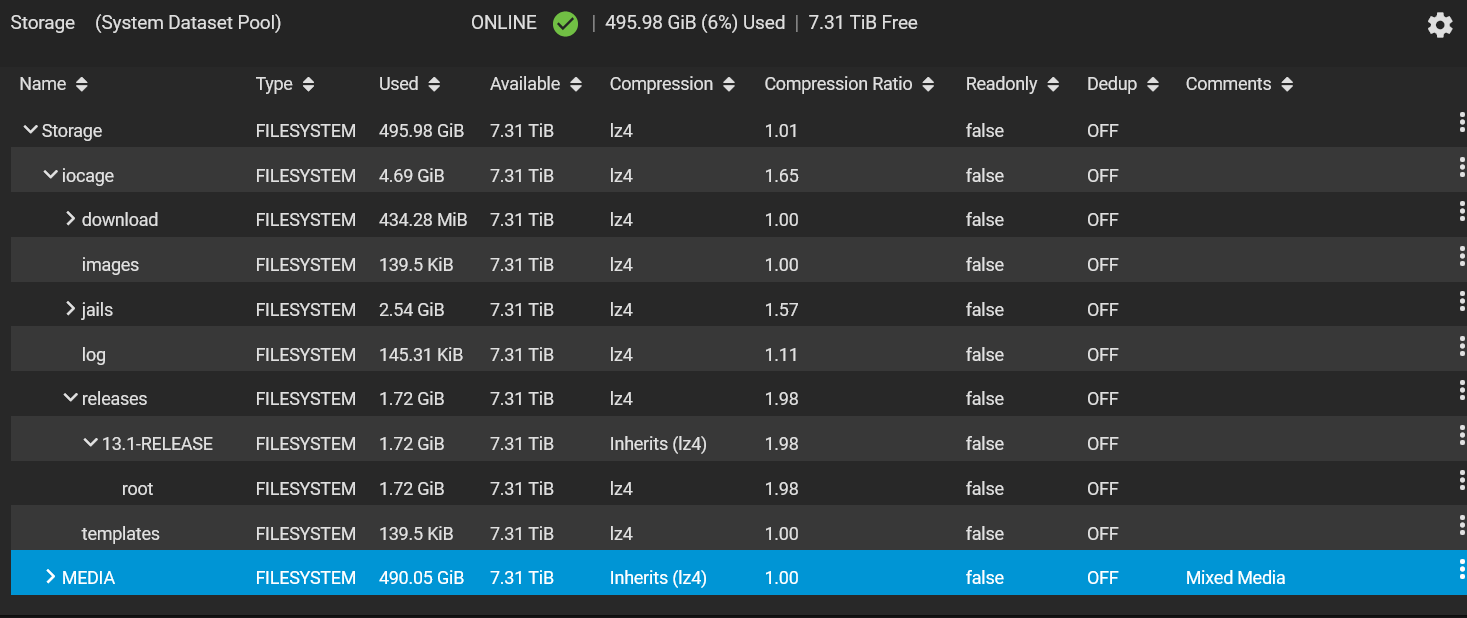
Task: Collapse the 13.1-RELEASE dataset
Action: [90, 443]
